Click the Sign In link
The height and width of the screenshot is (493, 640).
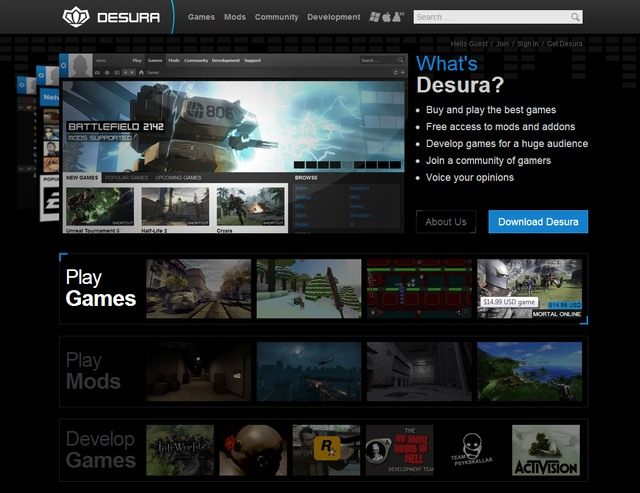click(527, 44)
